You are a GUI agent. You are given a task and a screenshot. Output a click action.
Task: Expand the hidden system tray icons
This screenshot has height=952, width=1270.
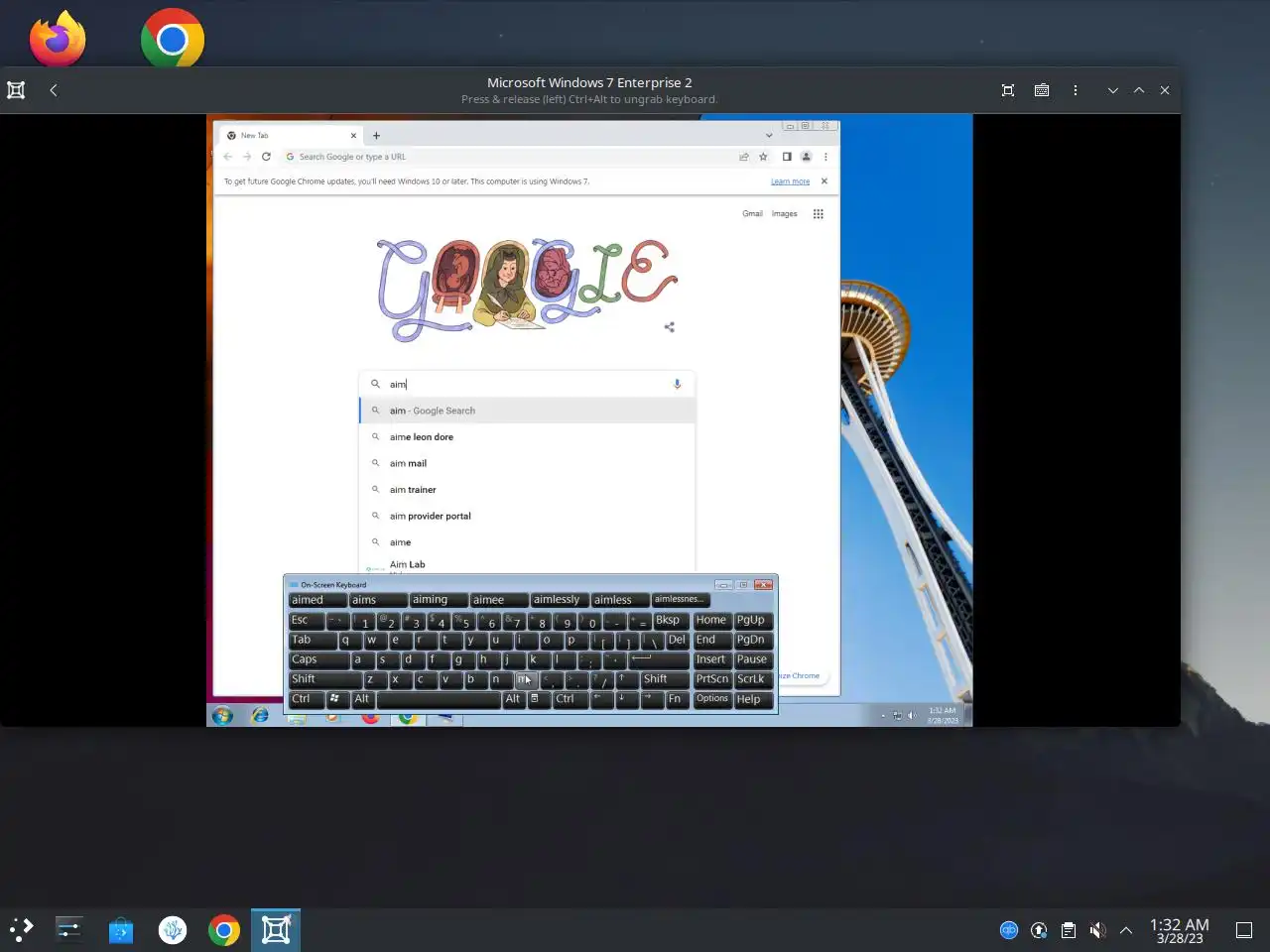click(1126, 930)
